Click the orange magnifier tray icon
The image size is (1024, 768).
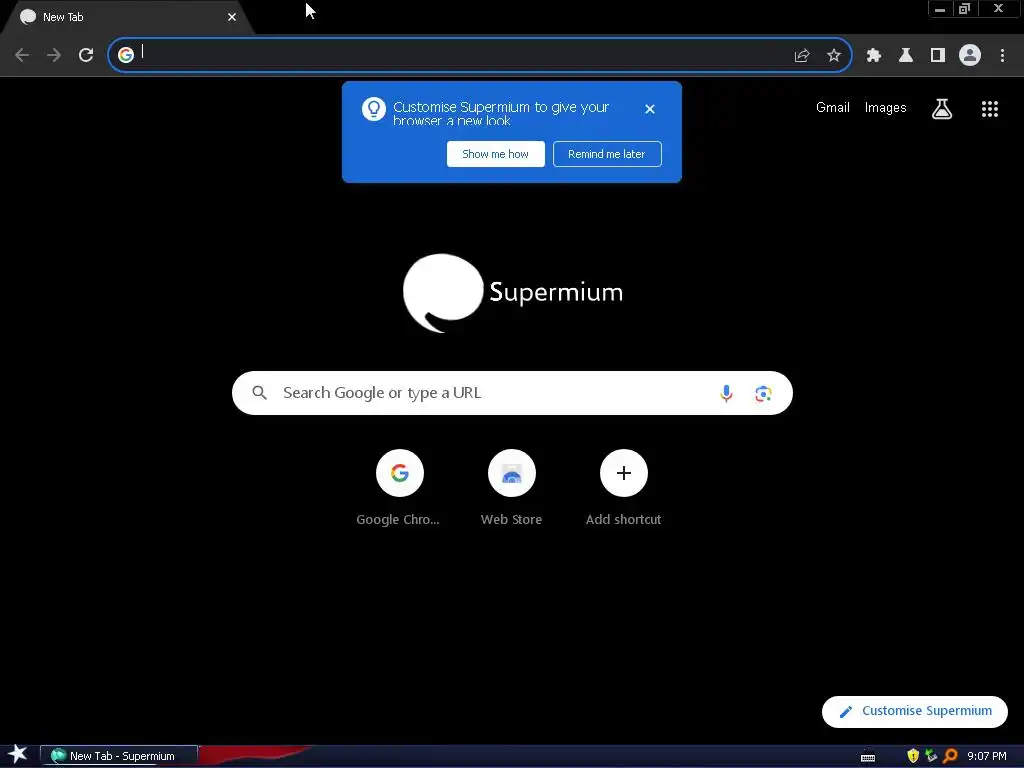click(x=950, y=756)
